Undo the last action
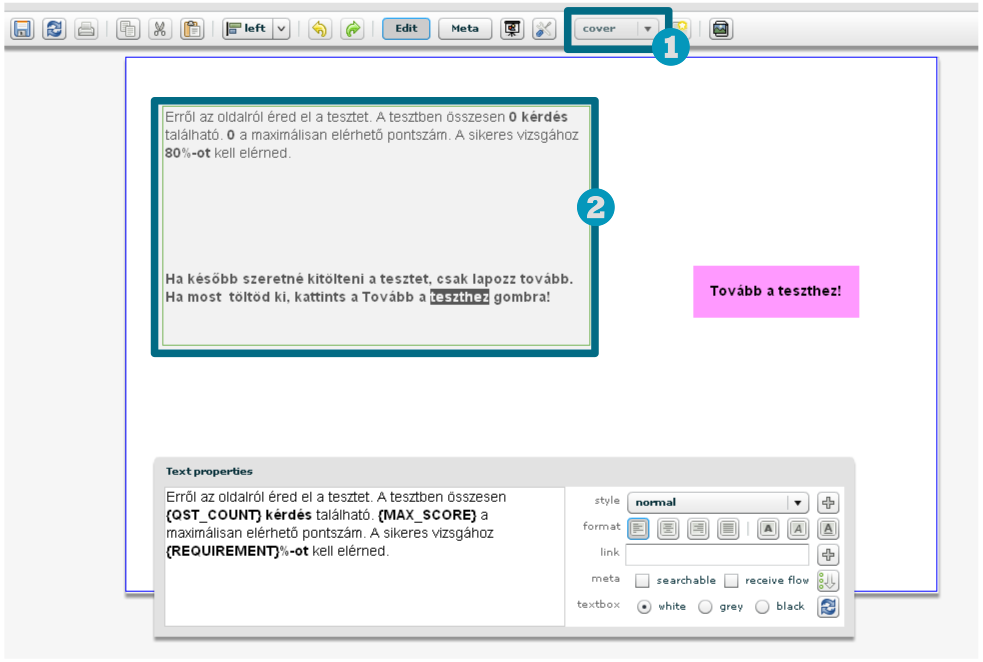 click(x=319, y=29)
